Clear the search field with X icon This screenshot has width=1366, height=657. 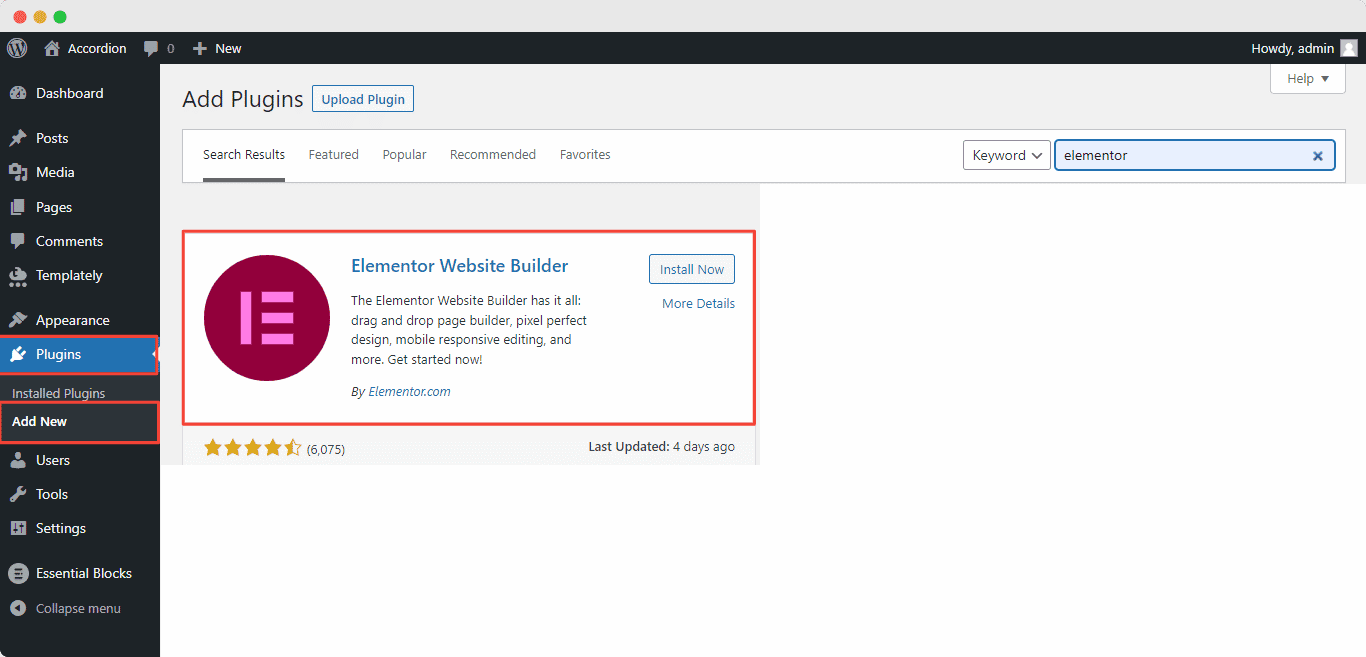(x=1317, y=155)
